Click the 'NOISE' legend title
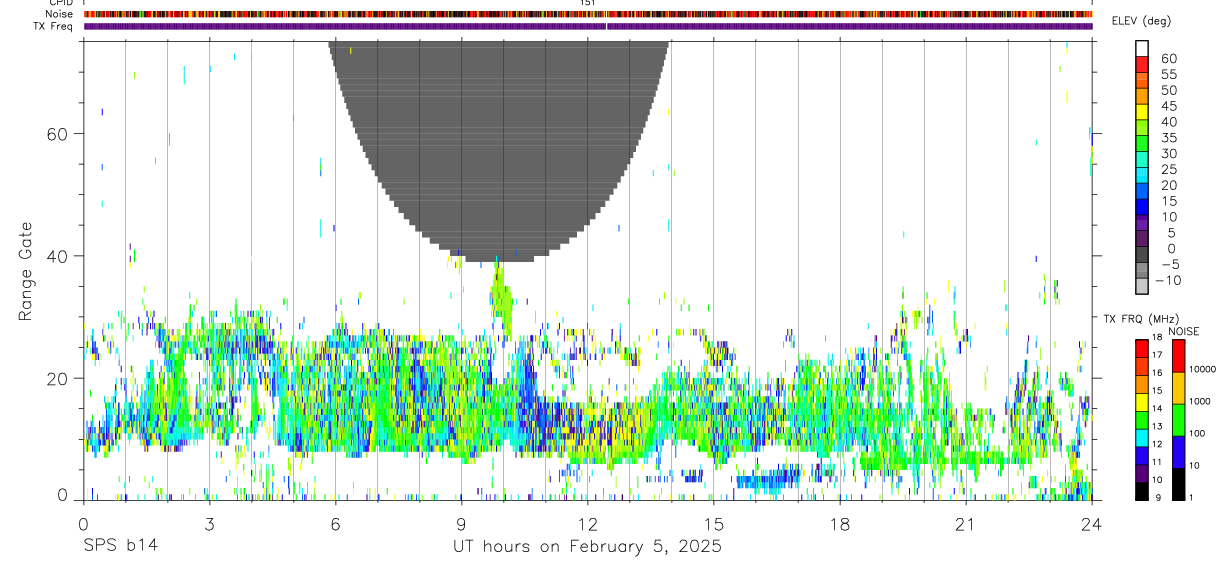Image resolution: width=1228 pixels, height=567 pixels. 1183,331
